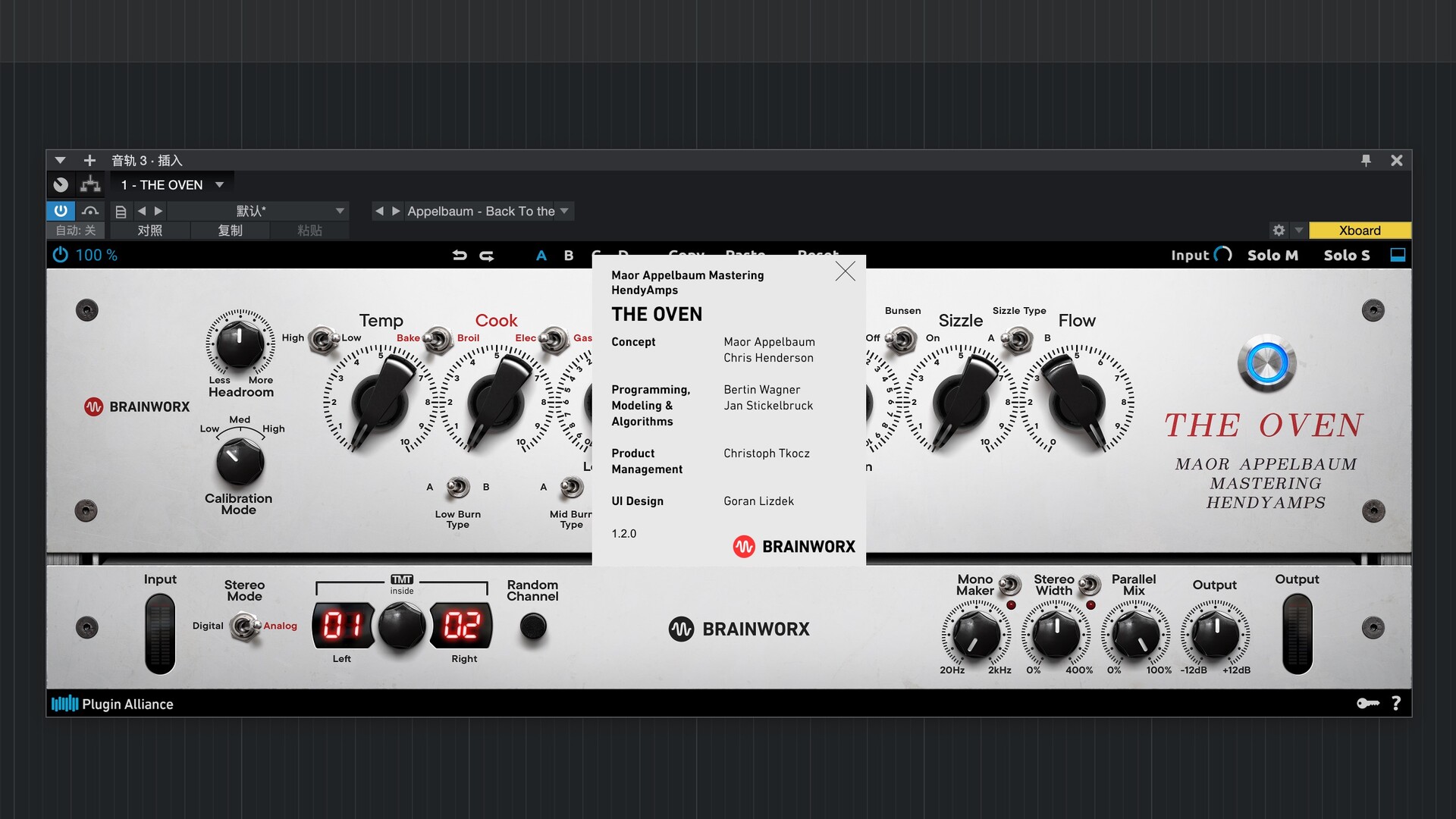The image size is (1456, 819).
Task: Open the key license icon
Action: pos(1368,704)
